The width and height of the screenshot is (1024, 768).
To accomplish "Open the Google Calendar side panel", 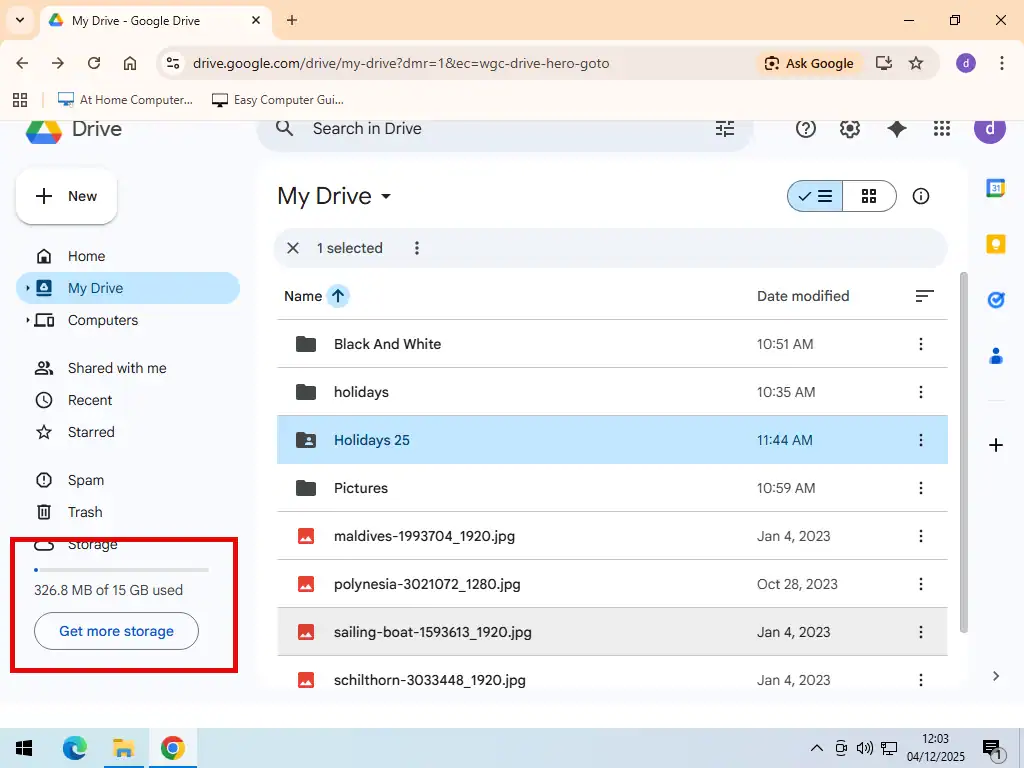I will pos(995,188).
